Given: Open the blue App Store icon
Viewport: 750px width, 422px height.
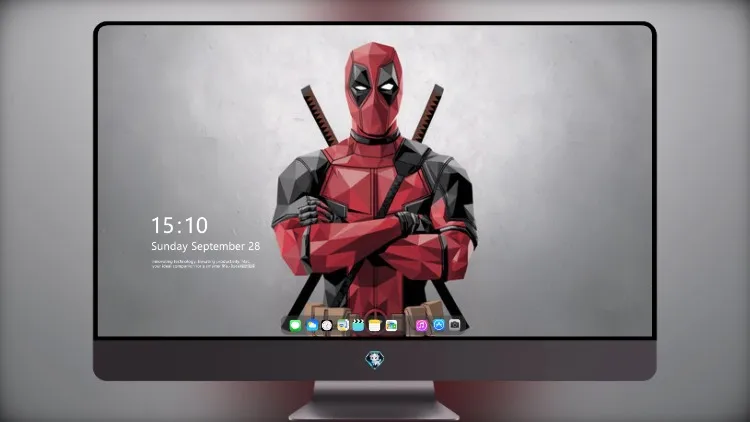Looking at the screenshot, I should 439,325.
